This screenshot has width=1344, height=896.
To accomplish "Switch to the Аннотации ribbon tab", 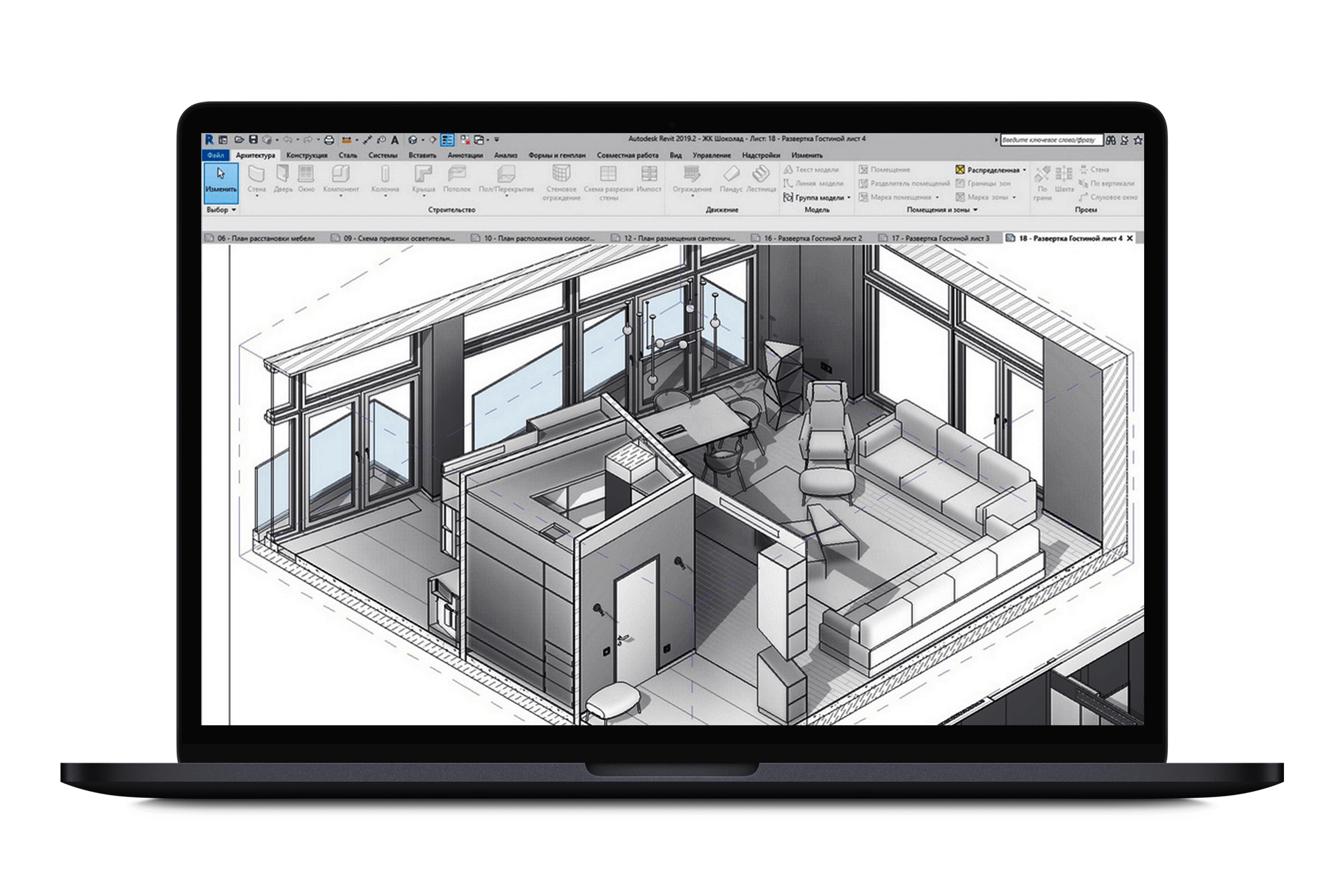I will click(465, 155).
